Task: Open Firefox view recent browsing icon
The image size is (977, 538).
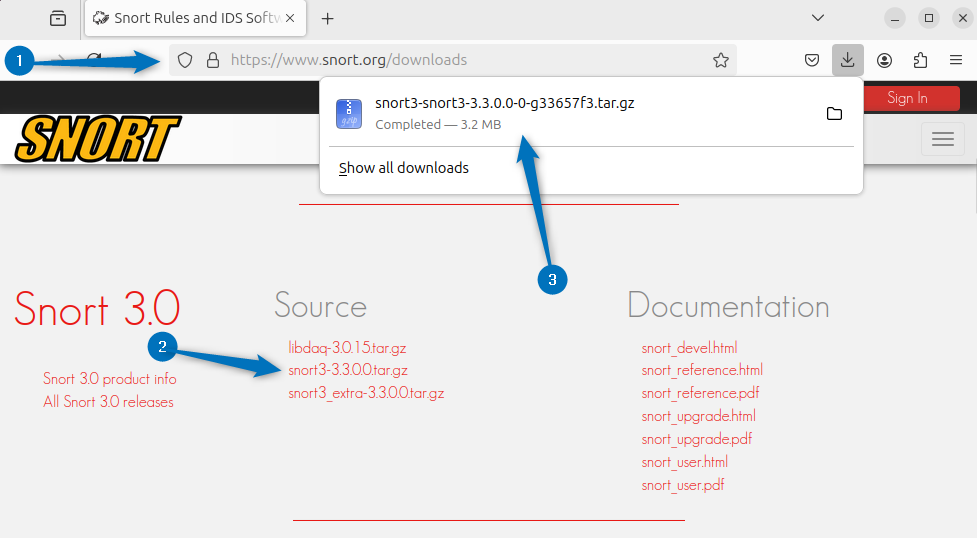Action: (x=58, y=18)
